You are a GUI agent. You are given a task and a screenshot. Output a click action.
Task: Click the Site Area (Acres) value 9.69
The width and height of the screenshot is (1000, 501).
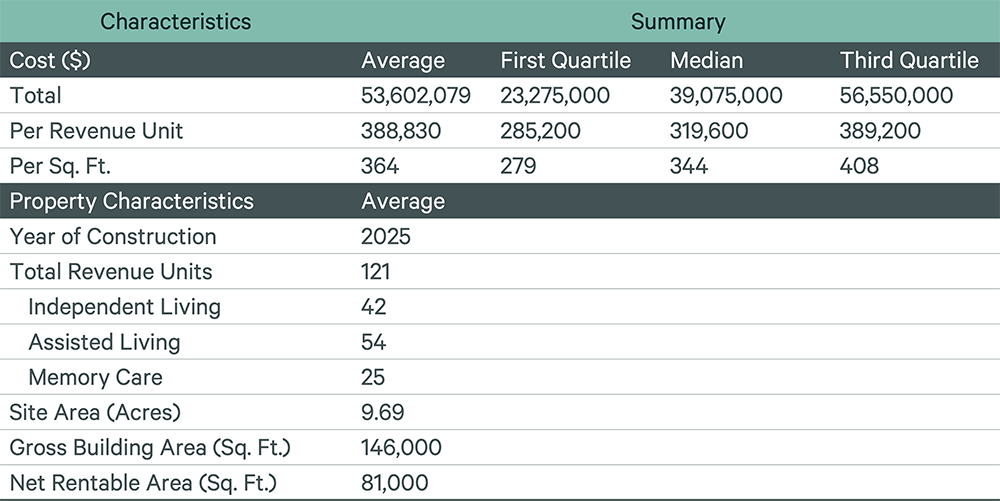click(383, 412)
